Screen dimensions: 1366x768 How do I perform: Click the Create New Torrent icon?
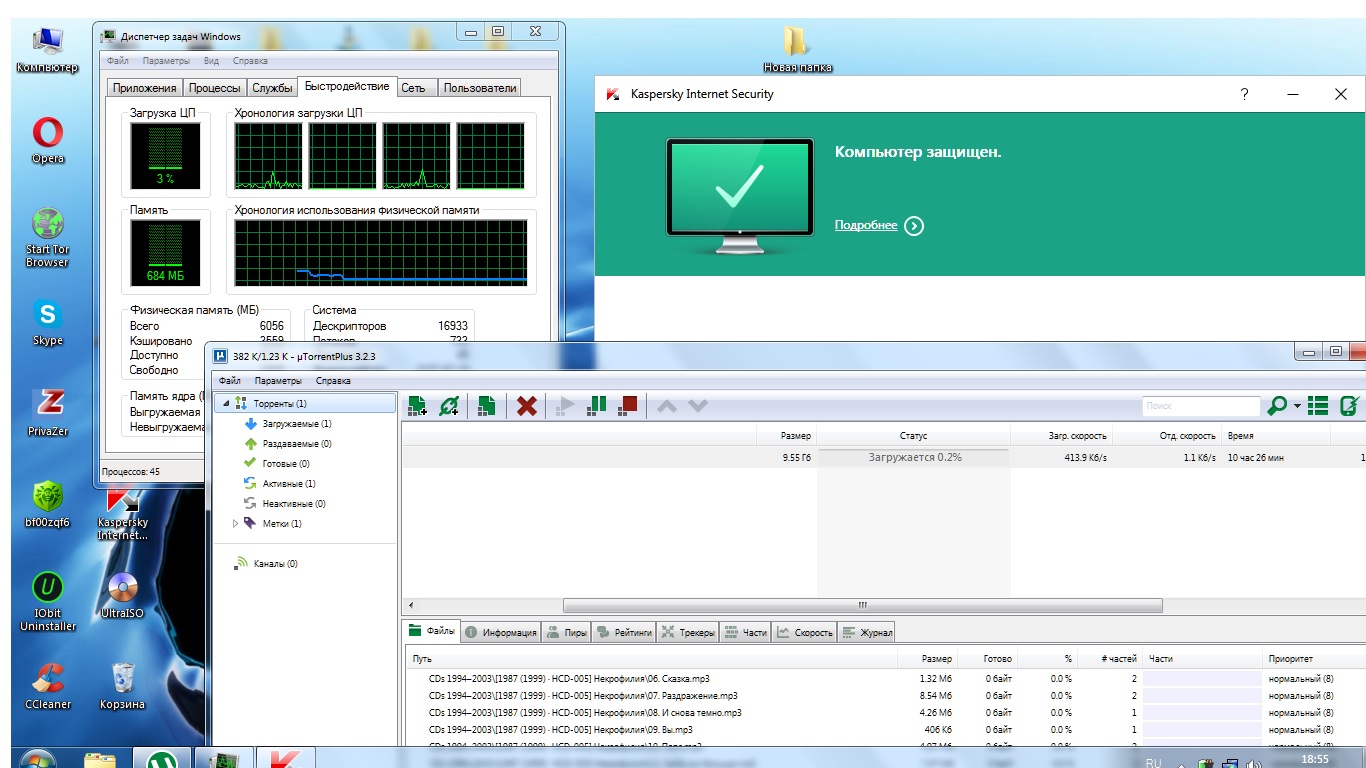[487, 406]
